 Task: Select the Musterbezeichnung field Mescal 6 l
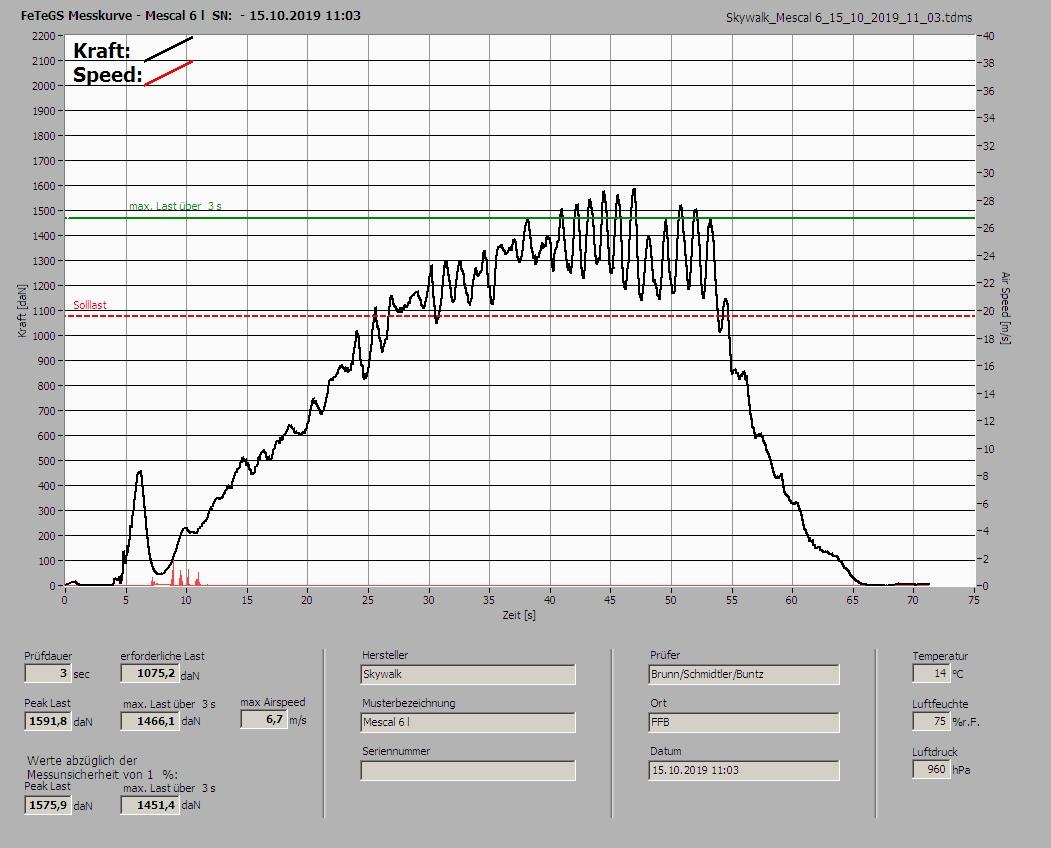click(x=468, y=723)
